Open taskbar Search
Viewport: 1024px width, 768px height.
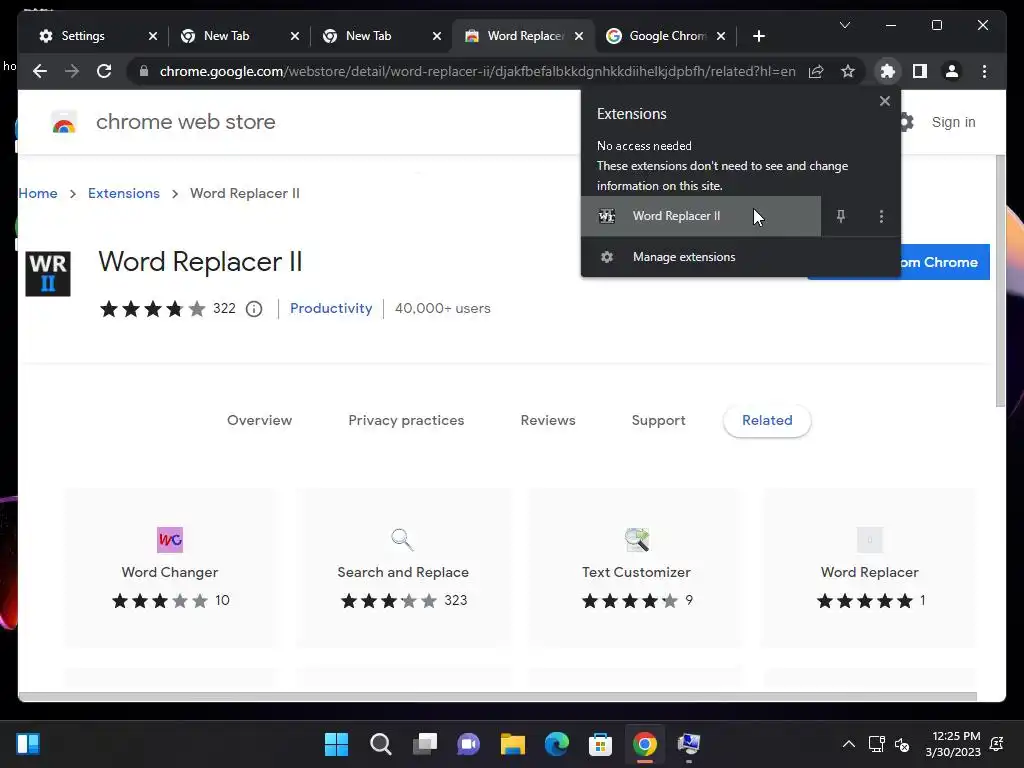(x=380, y=744)
